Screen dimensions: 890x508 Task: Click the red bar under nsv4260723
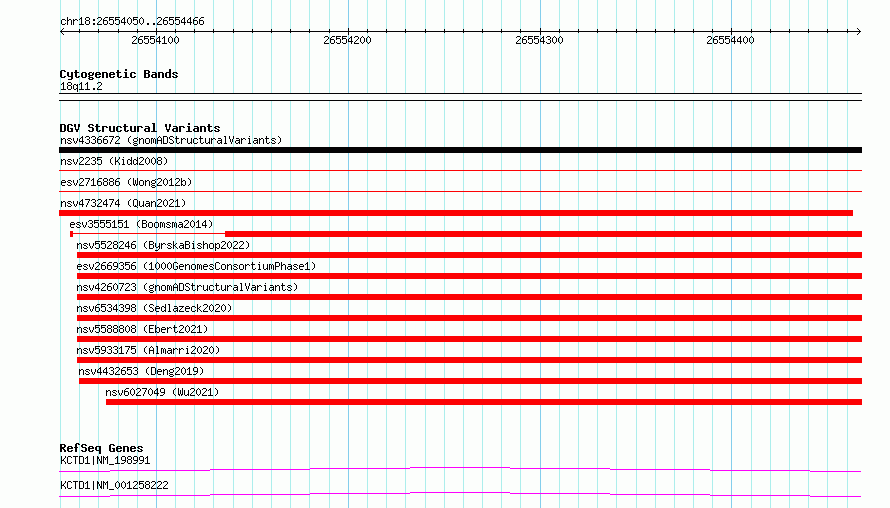click(469, 297)
